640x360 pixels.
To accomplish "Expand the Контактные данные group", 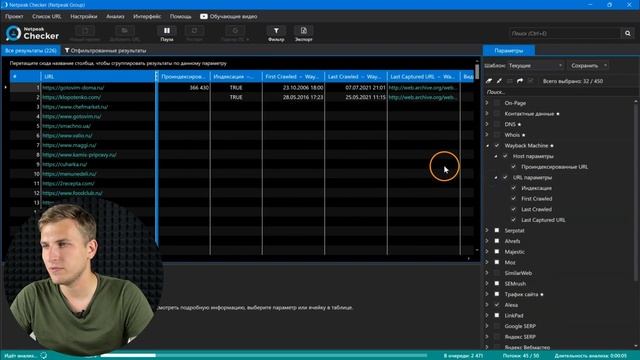I will click(x=487, y=113).
